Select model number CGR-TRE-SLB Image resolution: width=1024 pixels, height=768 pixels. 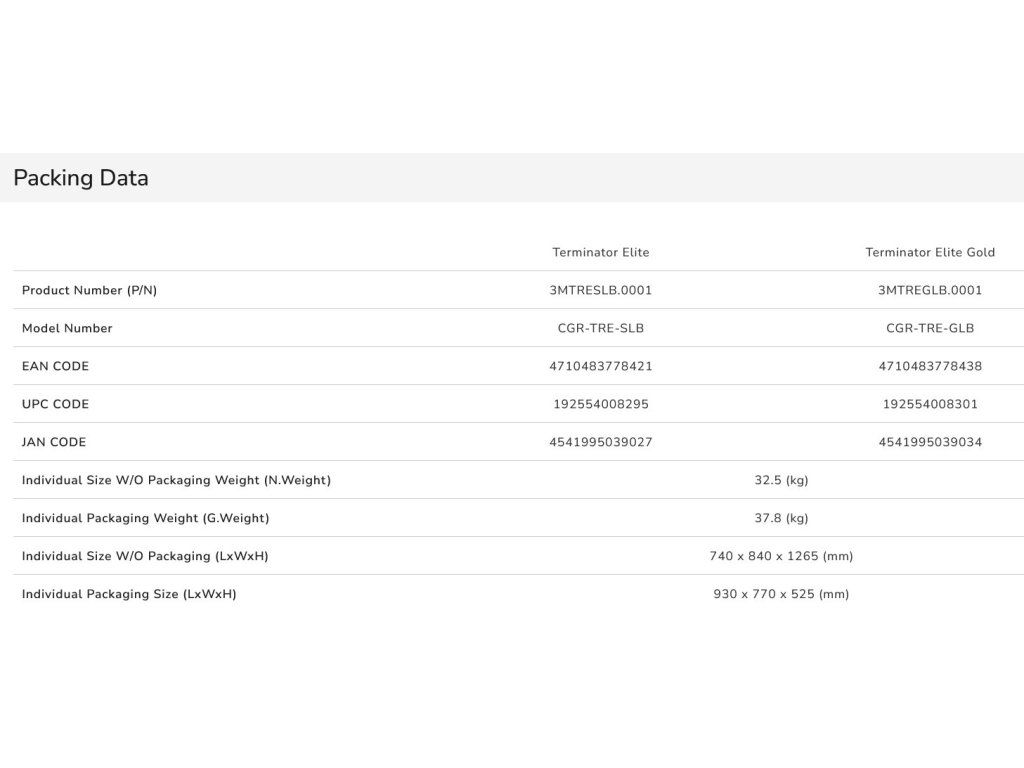[x=601, y=328]
